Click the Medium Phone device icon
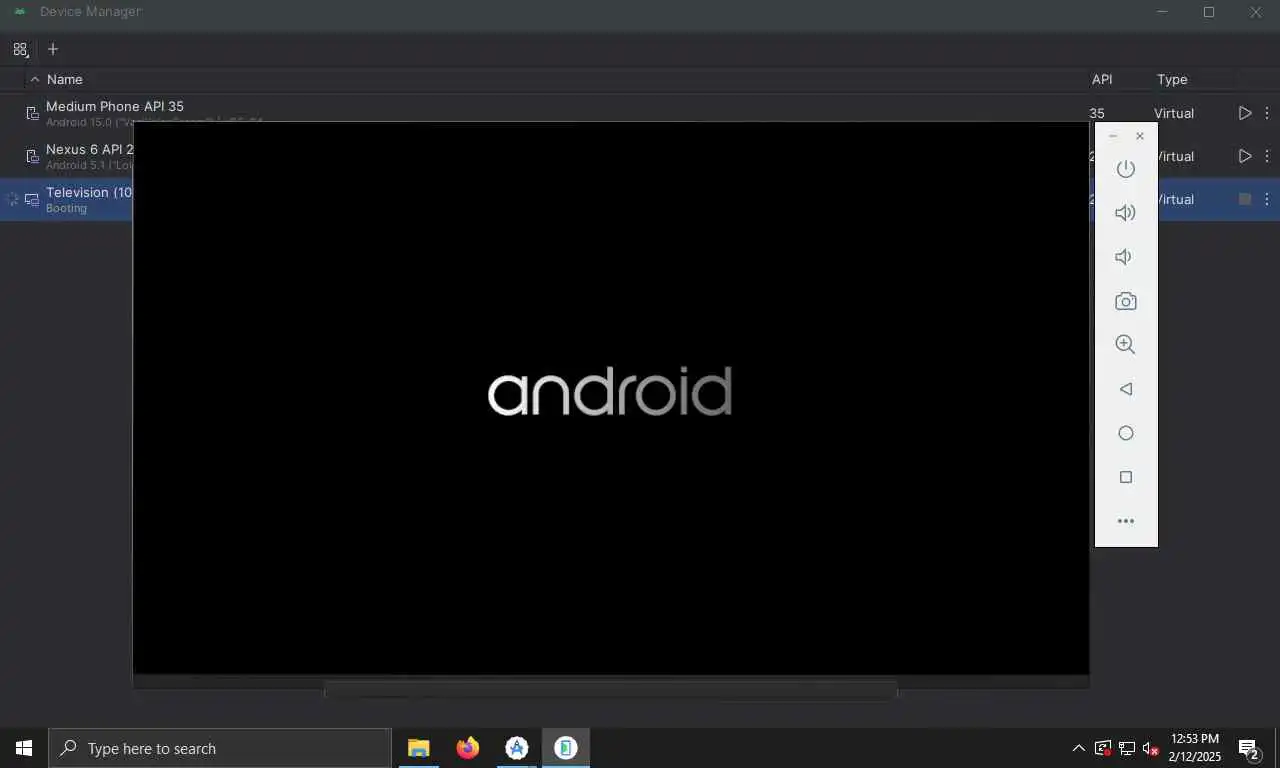 (x=32, y=113)
